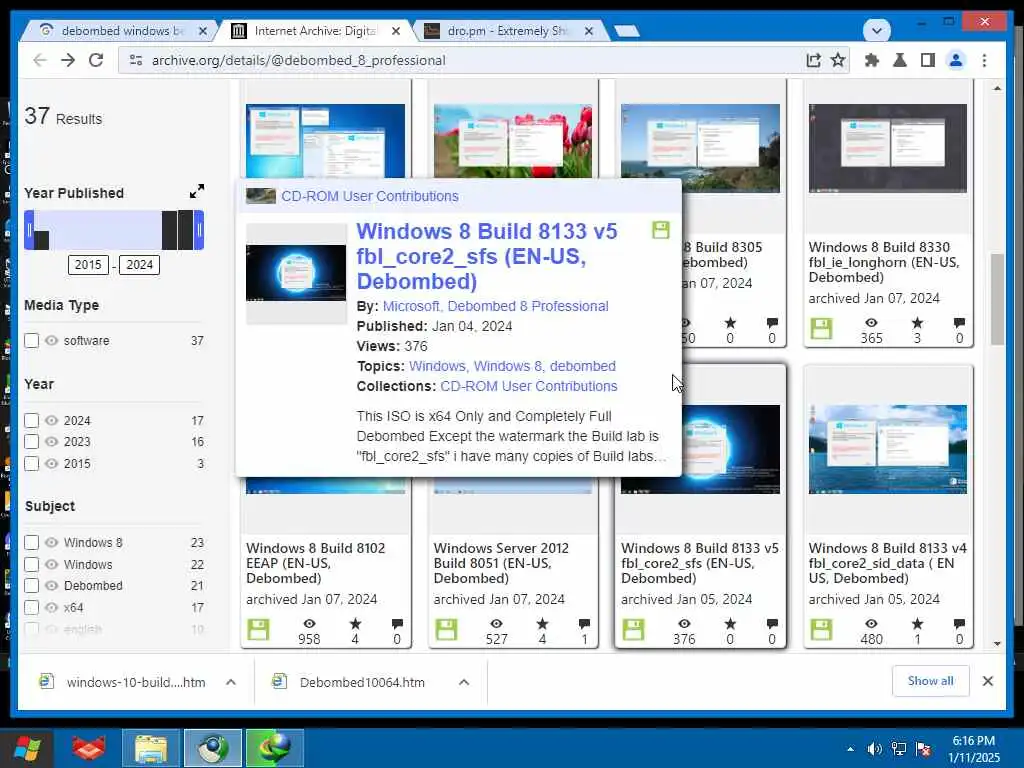Open the browser profile avatar
Screen dimensions: 1024x768
[x=956, y=60]
